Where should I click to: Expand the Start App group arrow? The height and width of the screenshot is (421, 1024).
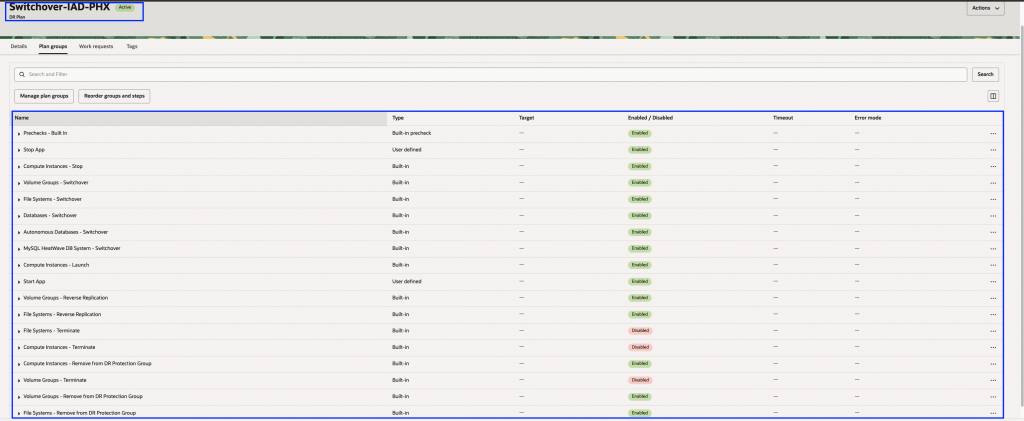point(19,281)
